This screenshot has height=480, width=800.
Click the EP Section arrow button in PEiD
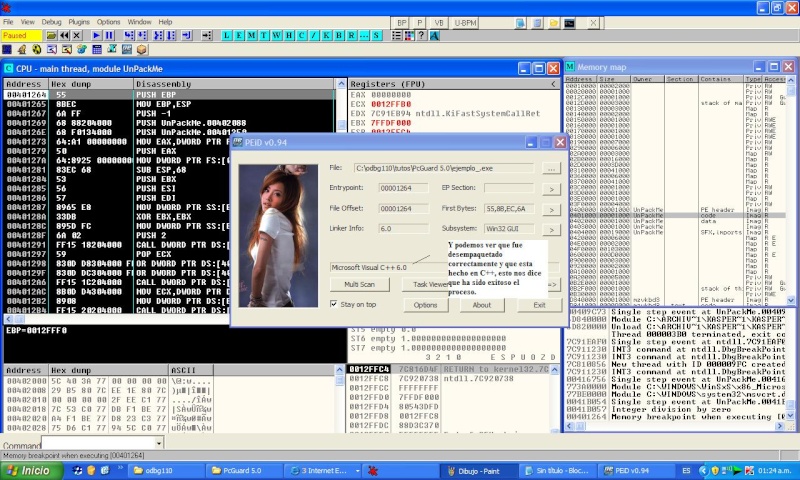tap(551, 189)
